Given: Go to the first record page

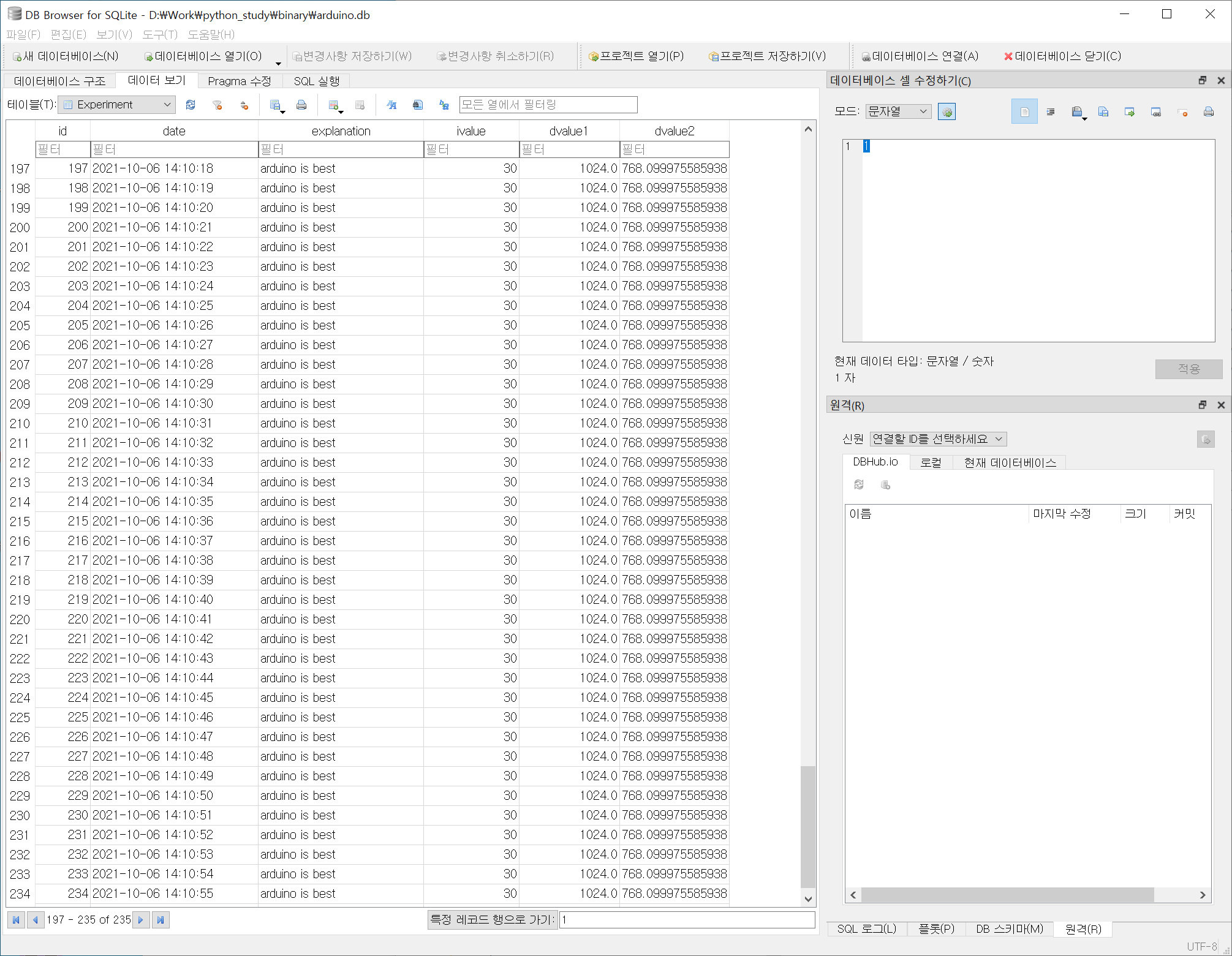Looking at the screenshot, I should (x=17, y=919).
